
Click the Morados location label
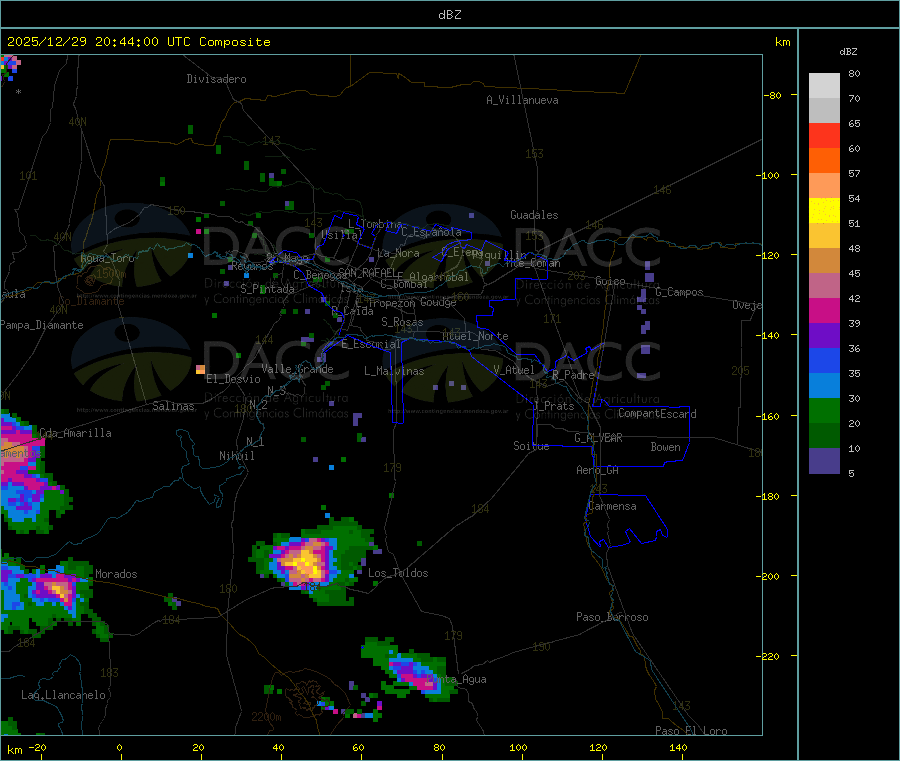coord(116,574)
